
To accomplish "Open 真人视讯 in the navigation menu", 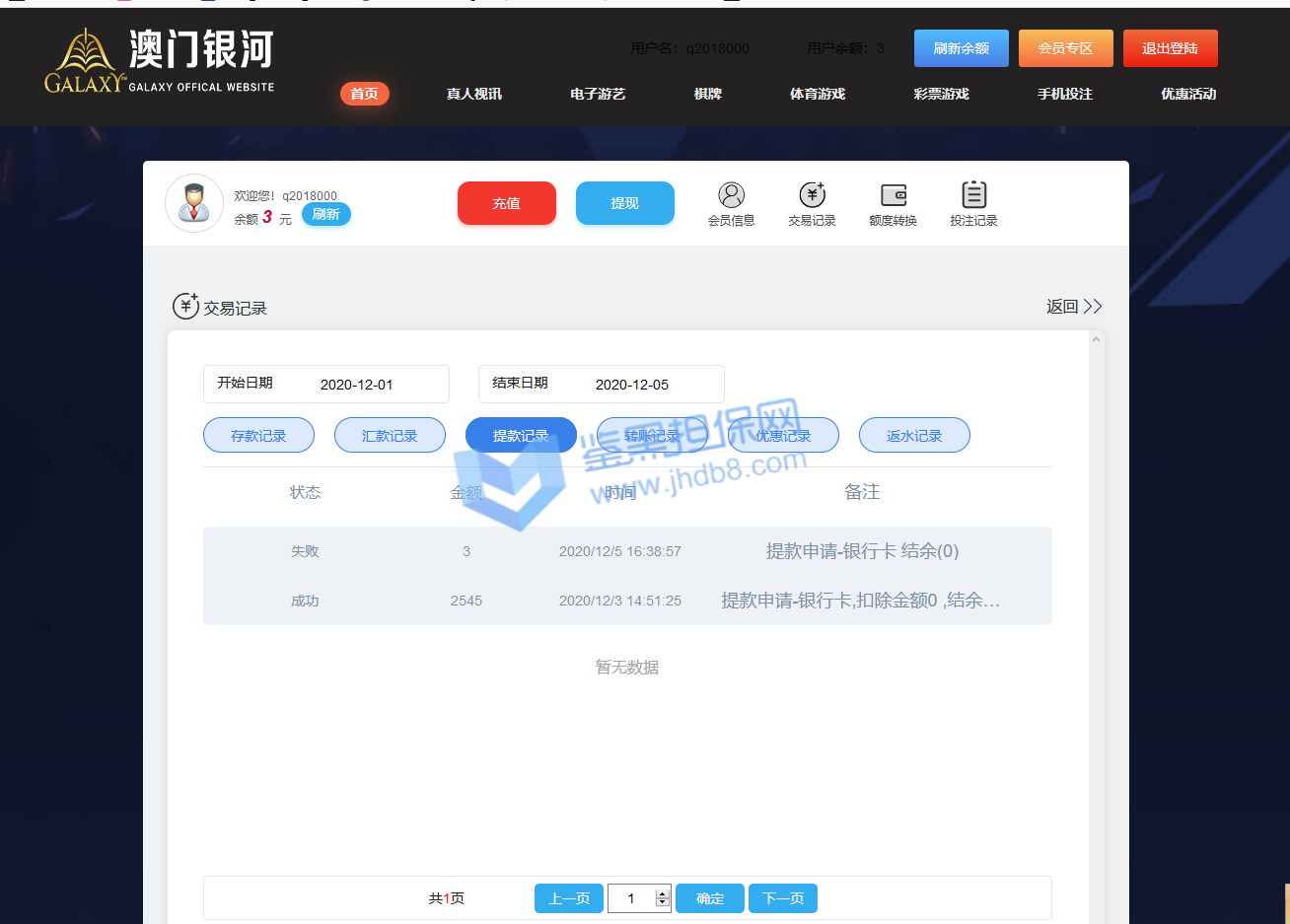I will click(473, 94).
